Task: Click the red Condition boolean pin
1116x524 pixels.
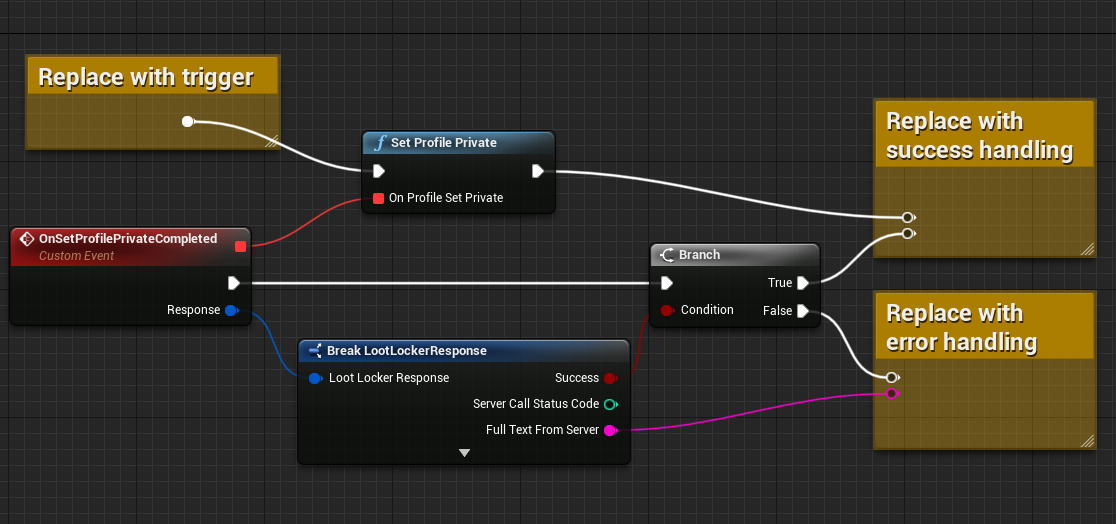Action: coord(667,310)
